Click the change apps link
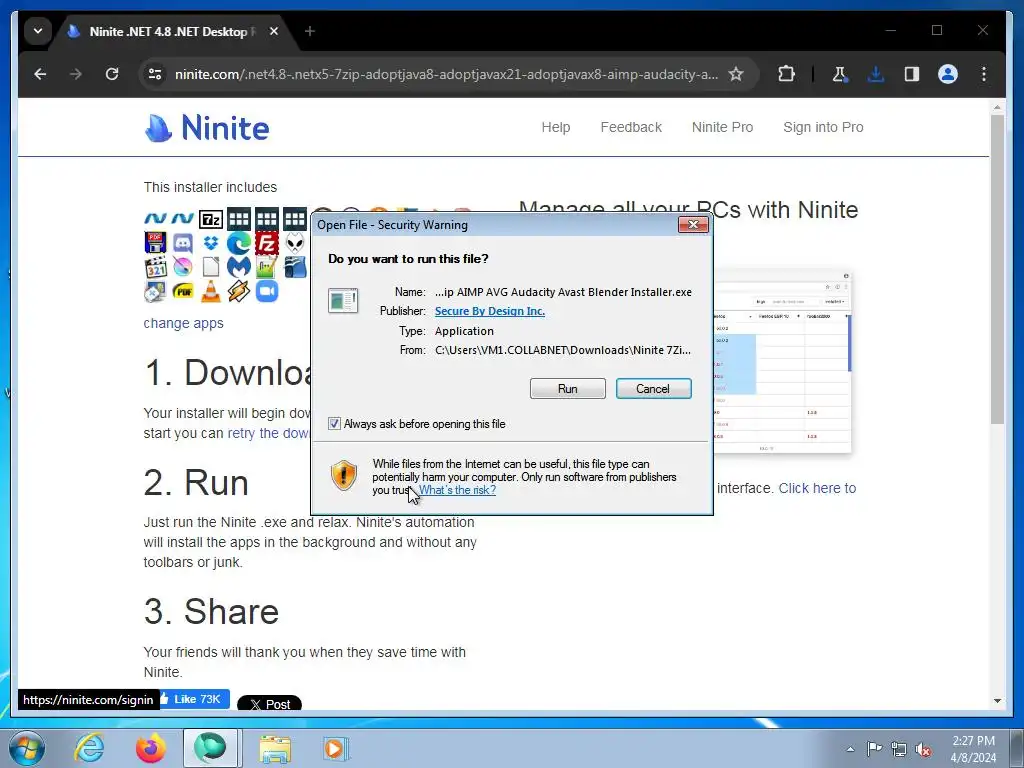 tap(184, 323)
